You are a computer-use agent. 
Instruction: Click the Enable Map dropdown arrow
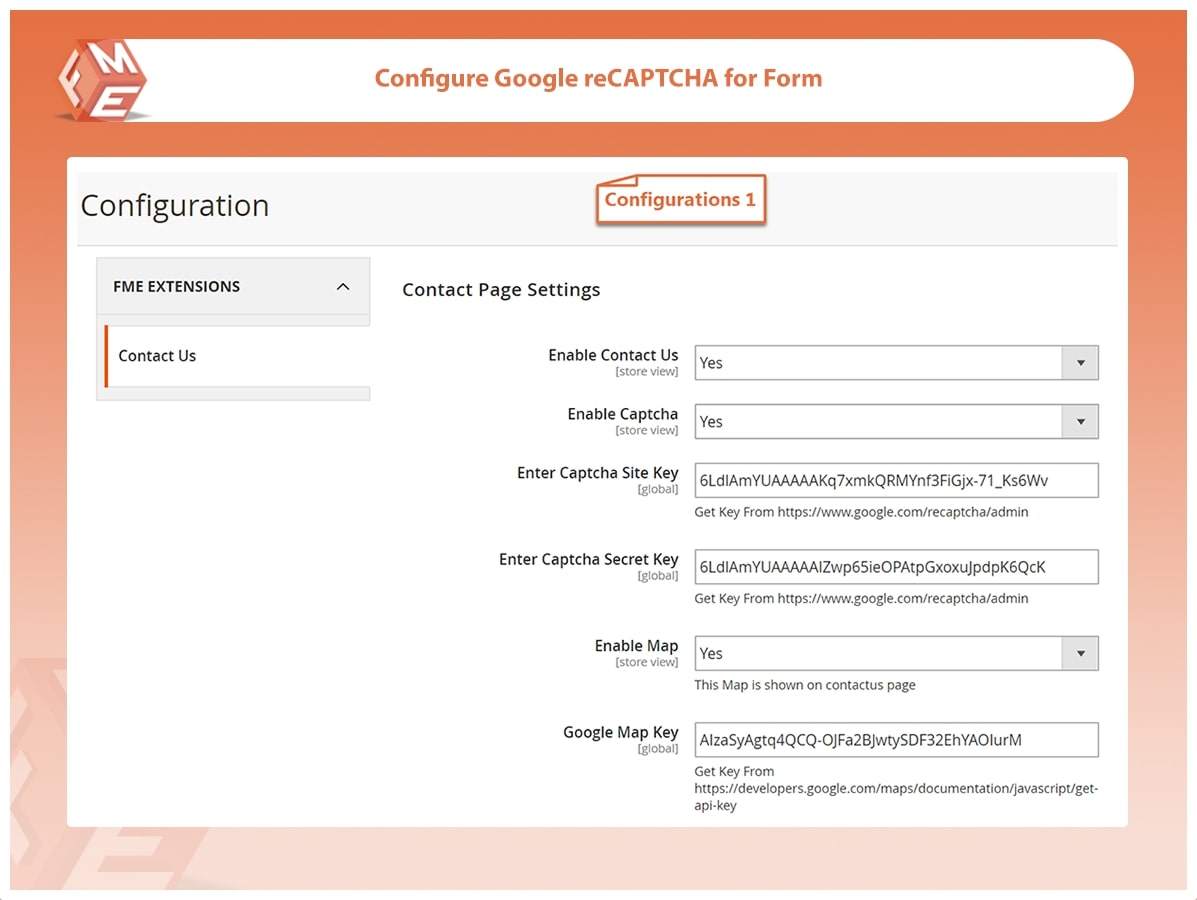[1080, 654]
